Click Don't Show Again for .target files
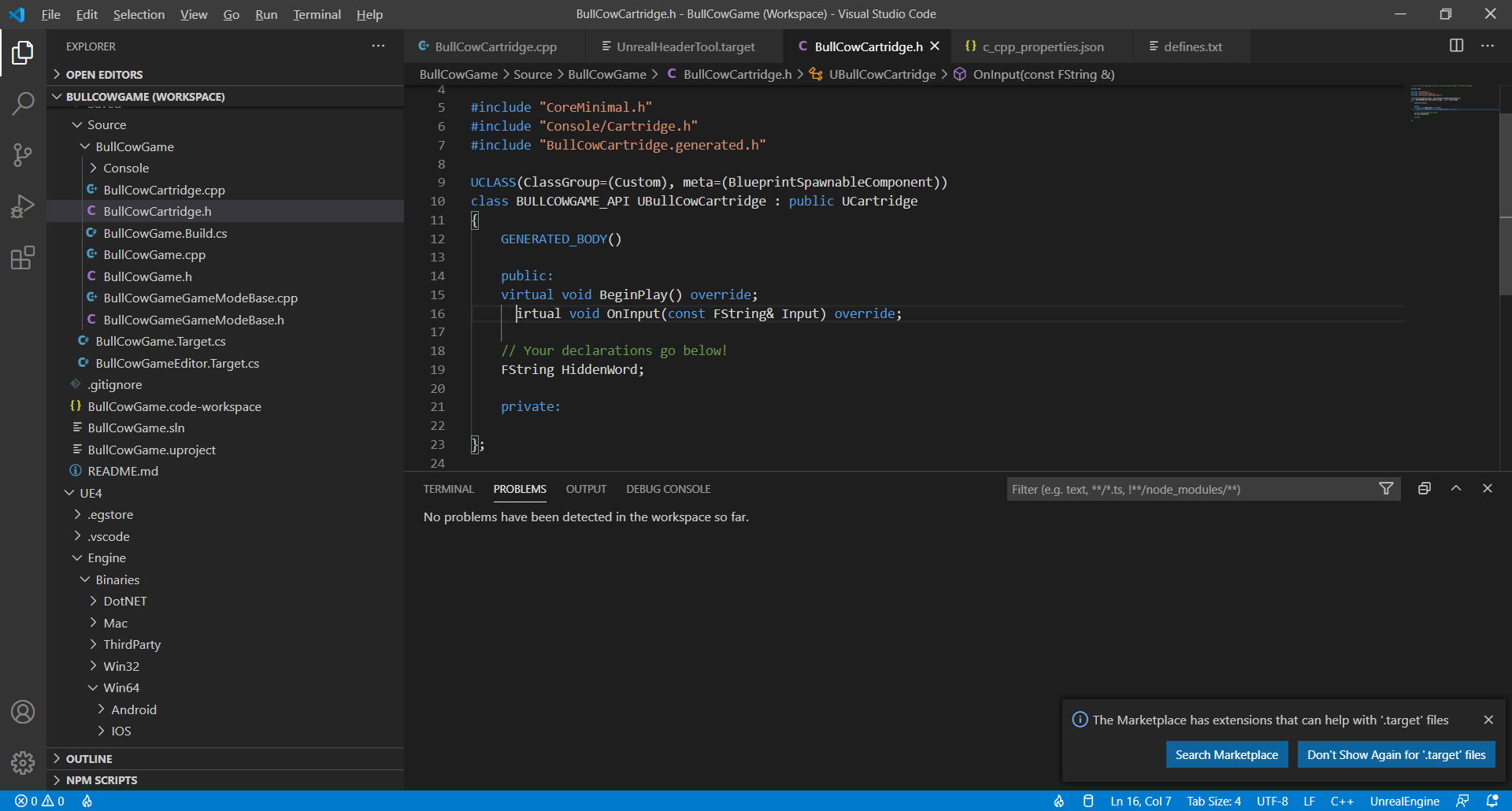Viewport: 1512px width, 811px height. (1395, 754)
